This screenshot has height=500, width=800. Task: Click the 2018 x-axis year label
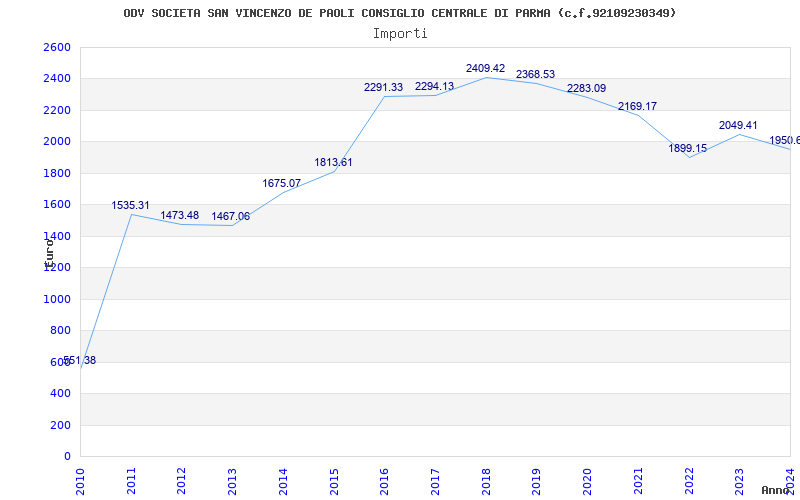[x=486, y=481]
